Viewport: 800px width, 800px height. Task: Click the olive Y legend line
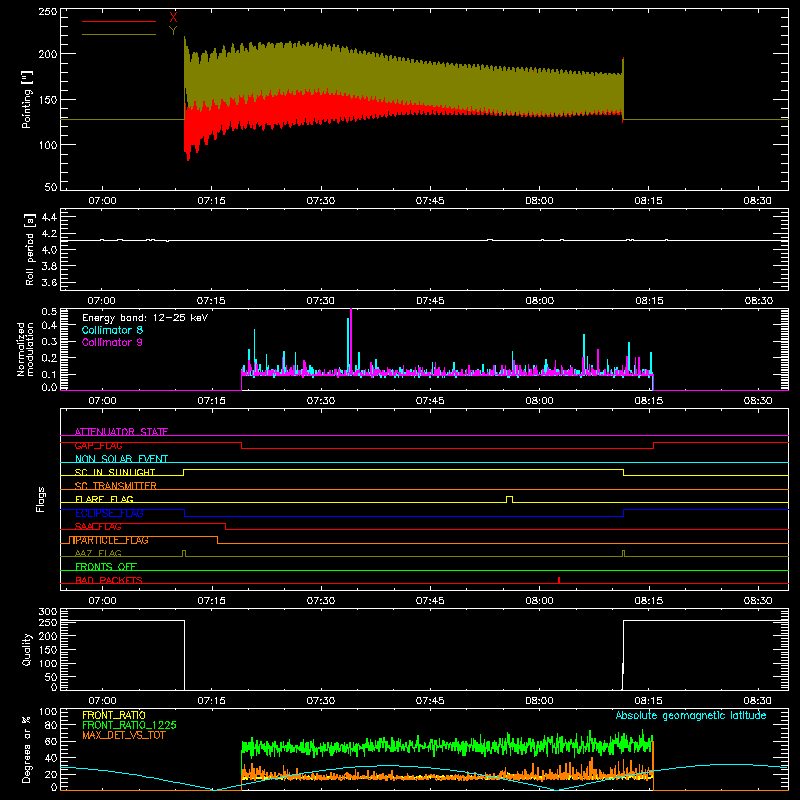(118, 34)
